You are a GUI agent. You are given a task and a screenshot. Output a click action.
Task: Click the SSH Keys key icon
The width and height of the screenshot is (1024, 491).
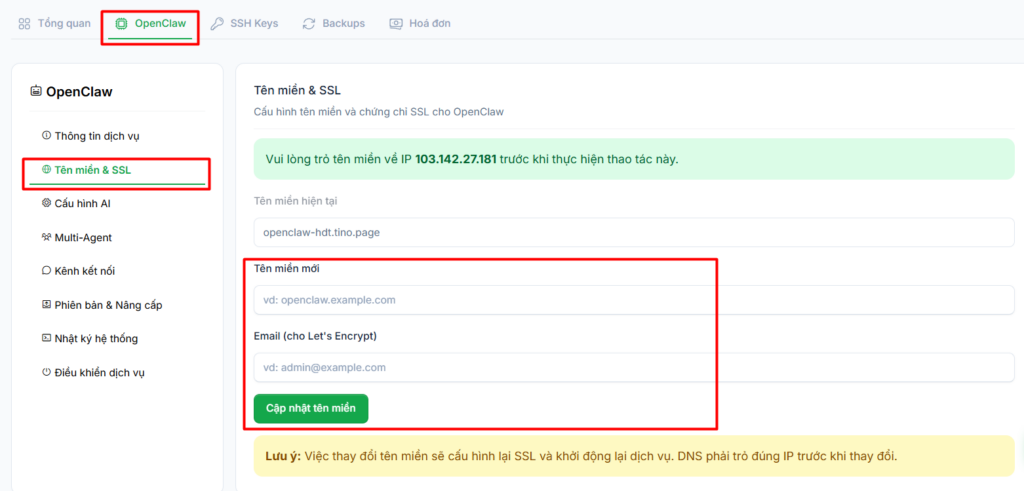(217, 24)
